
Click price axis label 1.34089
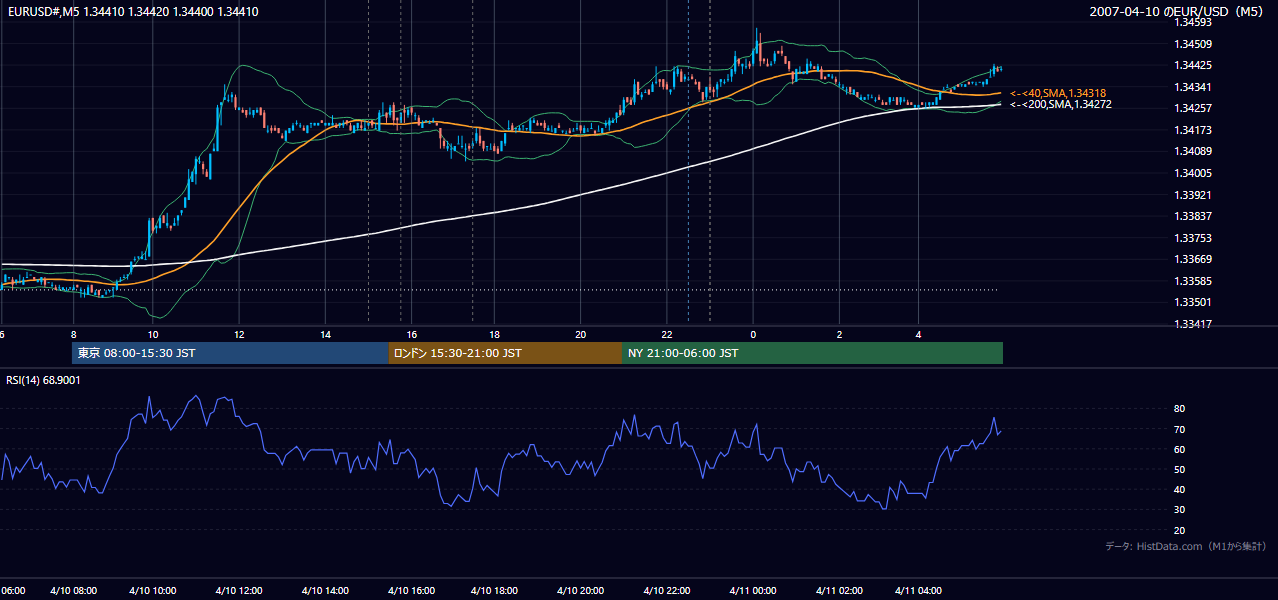click(1193, 152)
